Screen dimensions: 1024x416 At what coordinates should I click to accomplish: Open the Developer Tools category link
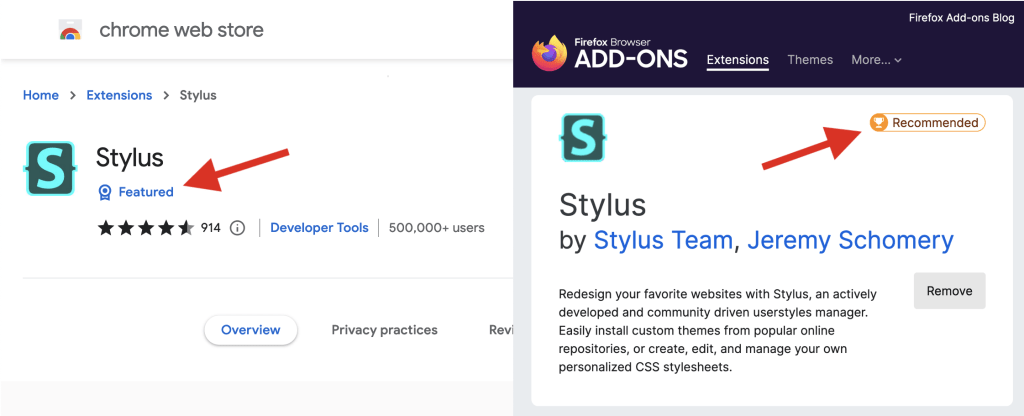coord(319,228)
